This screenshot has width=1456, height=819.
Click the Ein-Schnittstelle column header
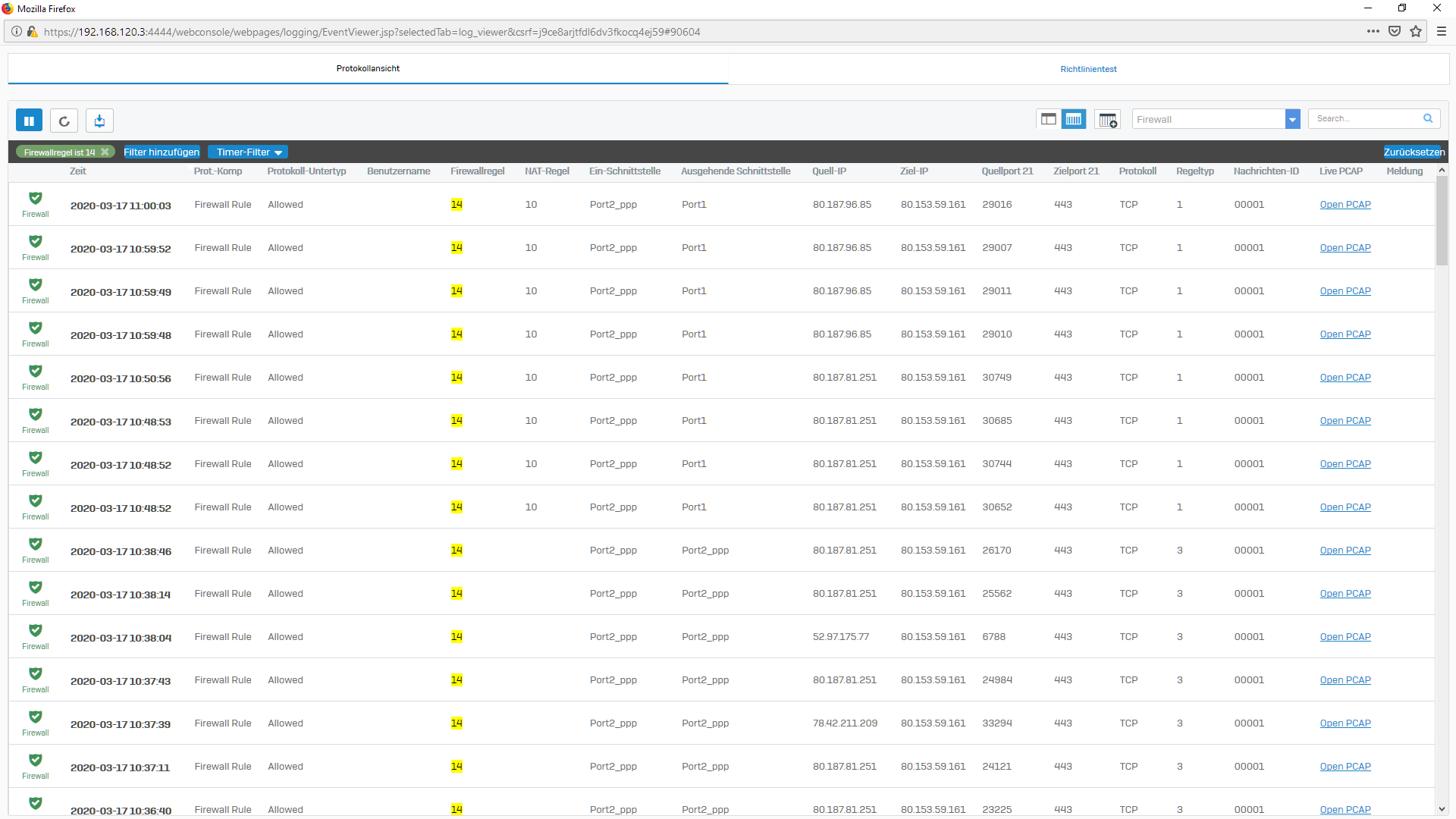[625, 171]
